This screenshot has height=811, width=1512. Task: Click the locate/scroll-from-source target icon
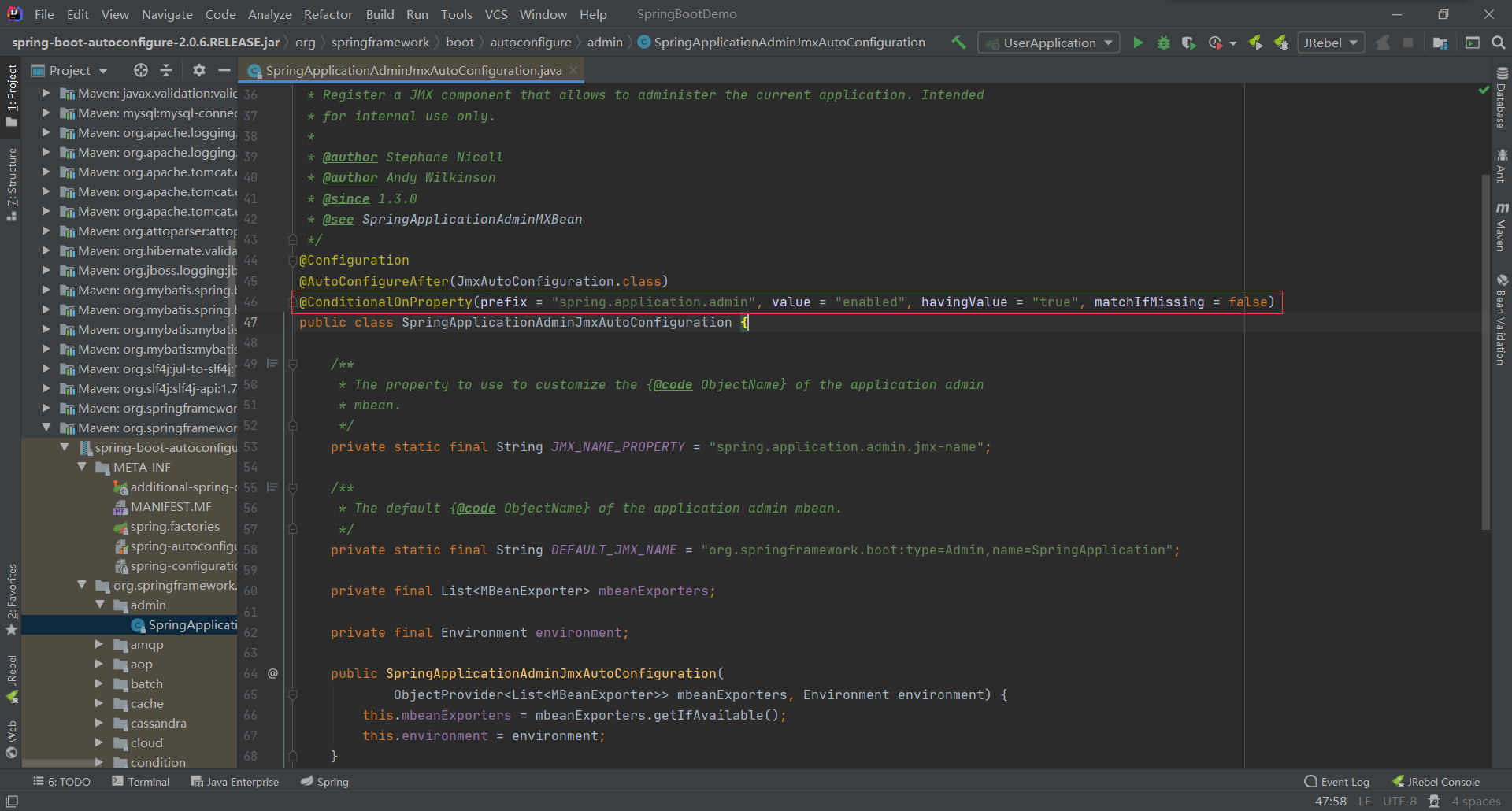141,70
